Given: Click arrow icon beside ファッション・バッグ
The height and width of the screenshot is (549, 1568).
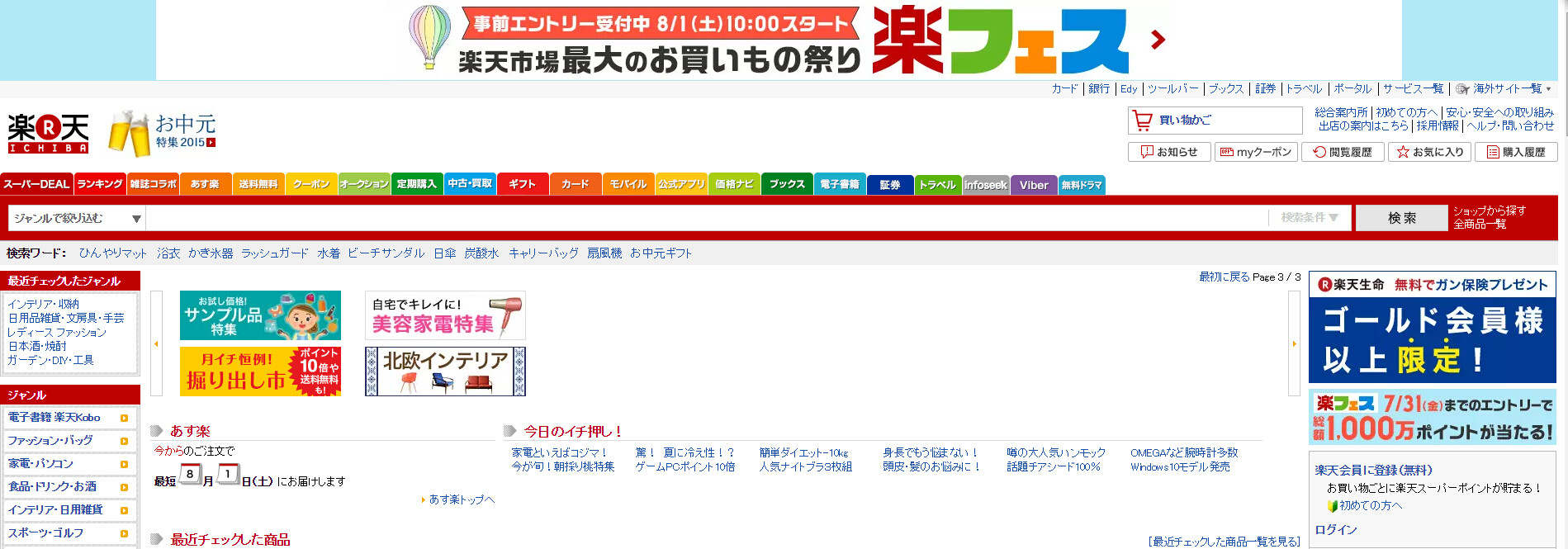Looking at the screenshot, I should [124, 441].
